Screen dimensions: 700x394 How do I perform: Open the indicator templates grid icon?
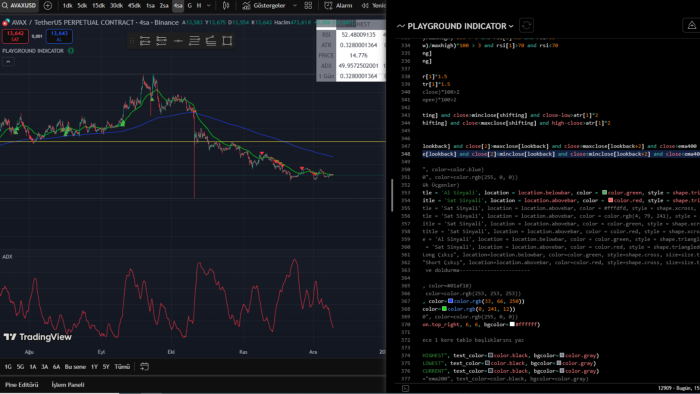[x=308, y=6]
